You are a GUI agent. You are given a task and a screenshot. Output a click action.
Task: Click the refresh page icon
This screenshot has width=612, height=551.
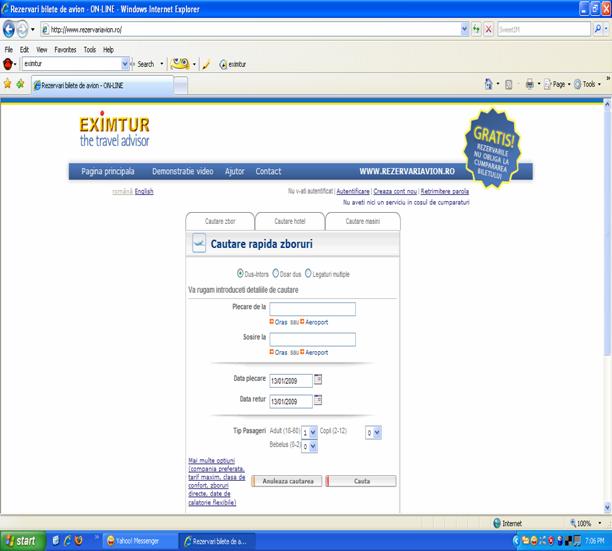476,30
